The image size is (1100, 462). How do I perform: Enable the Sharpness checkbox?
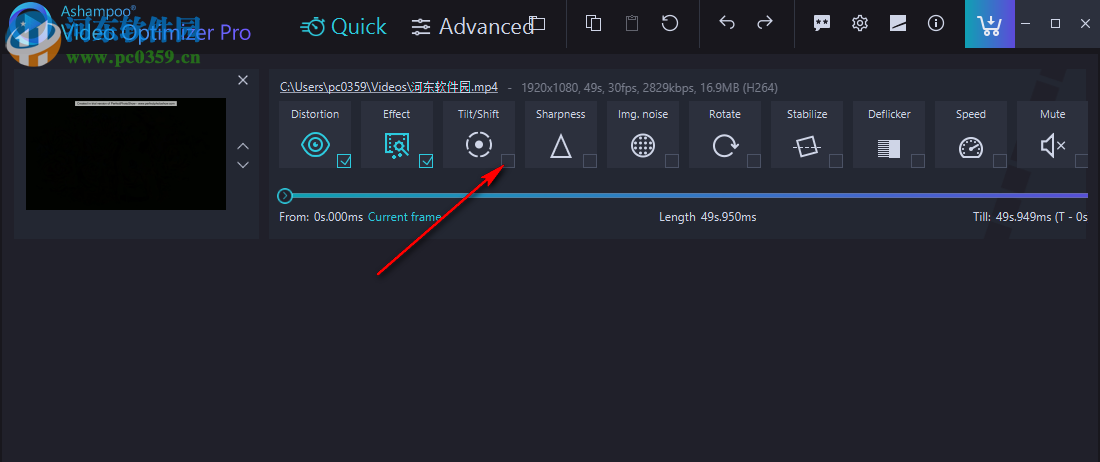[x=590, y=161]
